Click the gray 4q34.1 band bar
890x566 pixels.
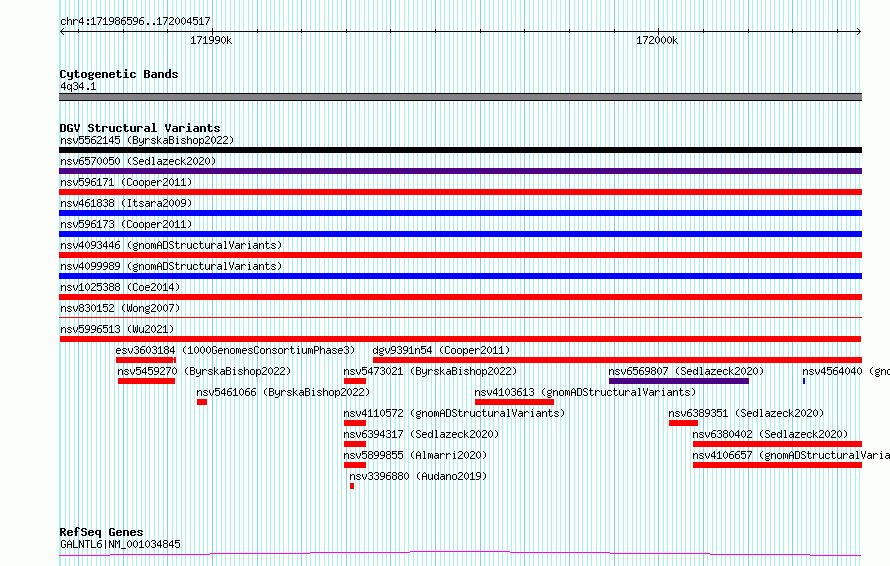[460, 97]
